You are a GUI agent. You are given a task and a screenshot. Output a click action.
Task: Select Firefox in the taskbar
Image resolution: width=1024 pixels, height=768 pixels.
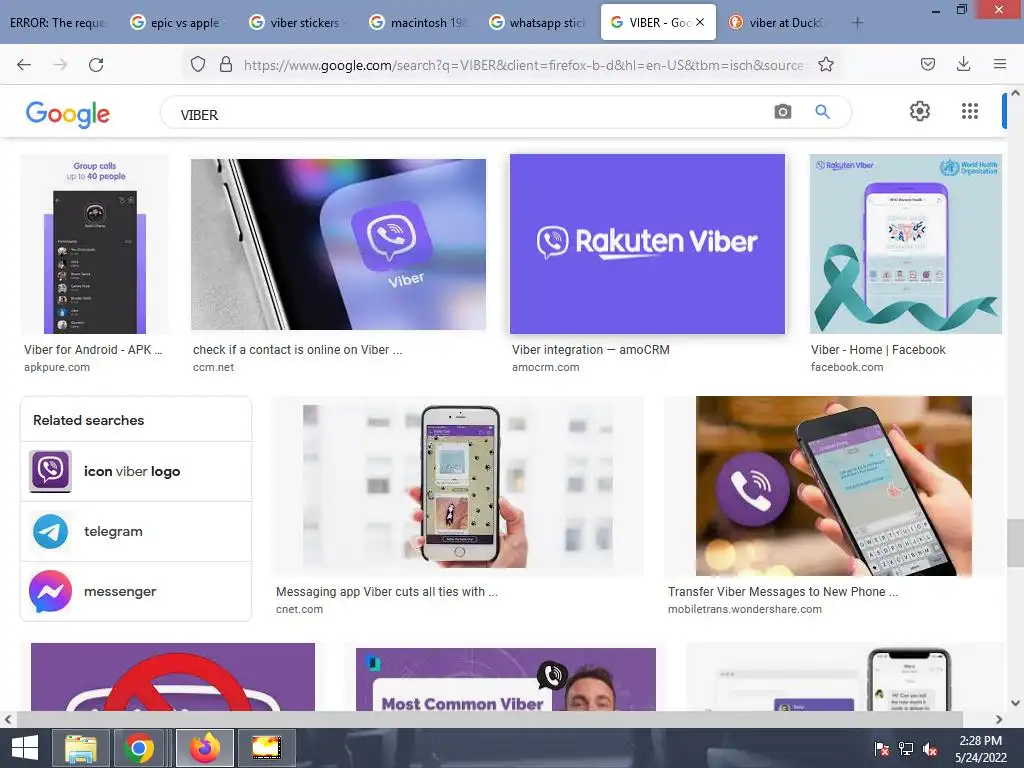pos(204,748)
